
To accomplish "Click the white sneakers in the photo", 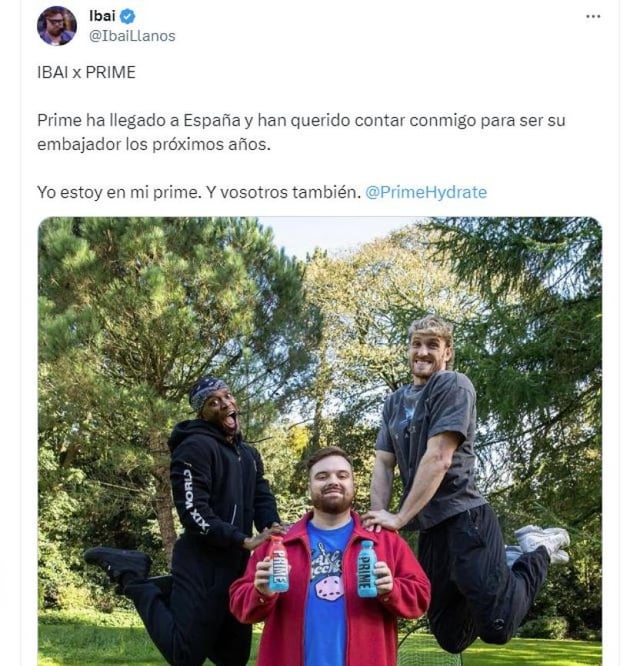I will coord(541,542).
